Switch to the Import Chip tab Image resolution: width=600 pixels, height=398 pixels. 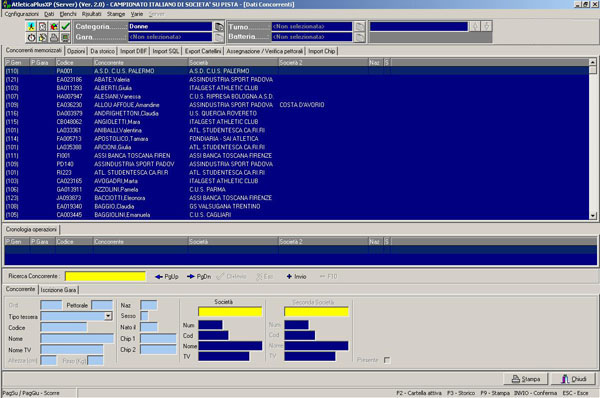321,51
